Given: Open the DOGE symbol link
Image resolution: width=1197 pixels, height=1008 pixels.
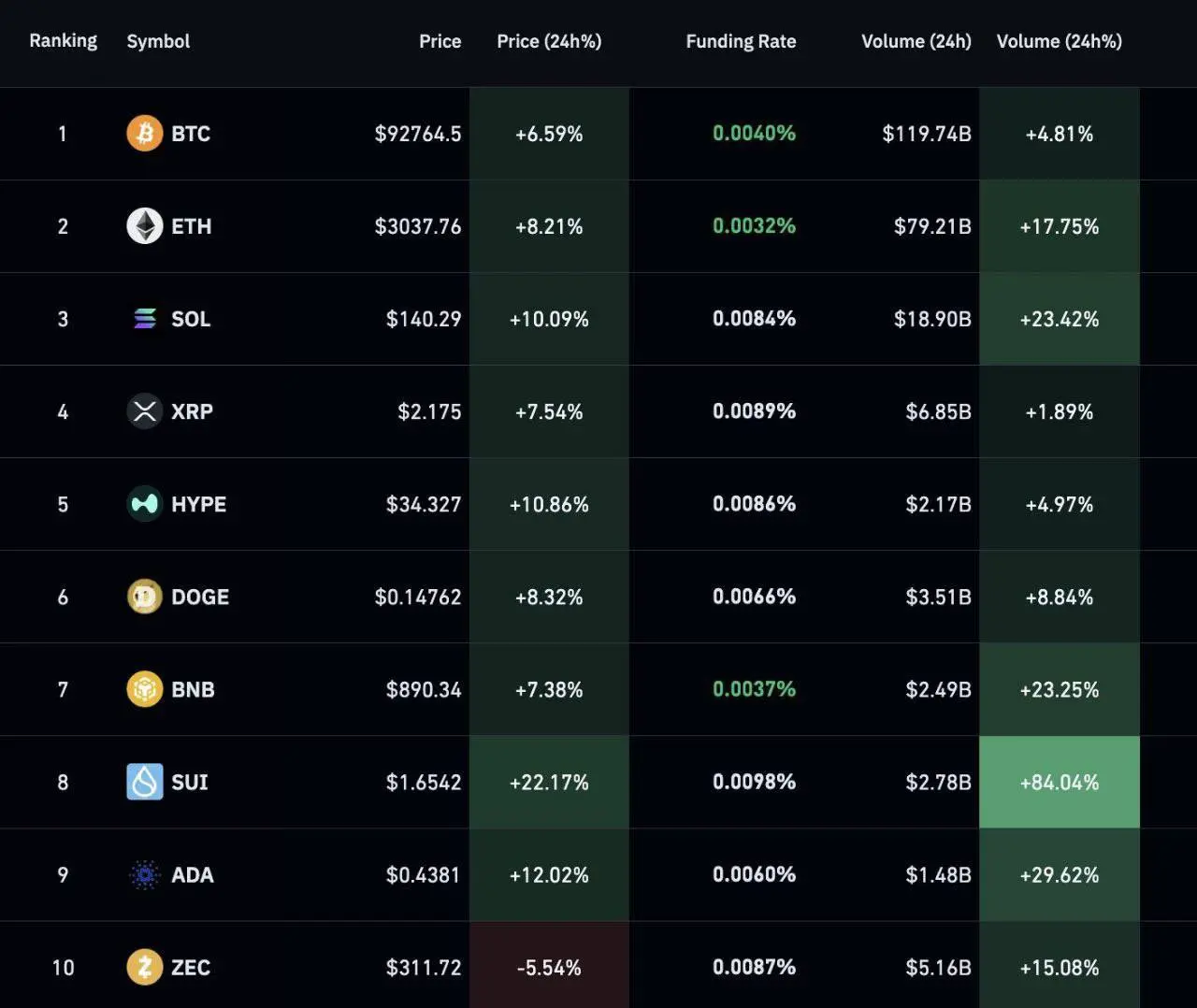Looking at the screenshot, I should (x=200, y=597).
